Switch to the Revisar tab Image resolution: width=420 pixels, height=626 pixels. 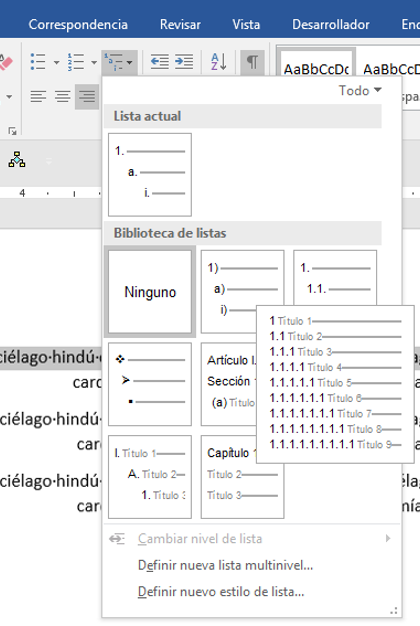180,24
